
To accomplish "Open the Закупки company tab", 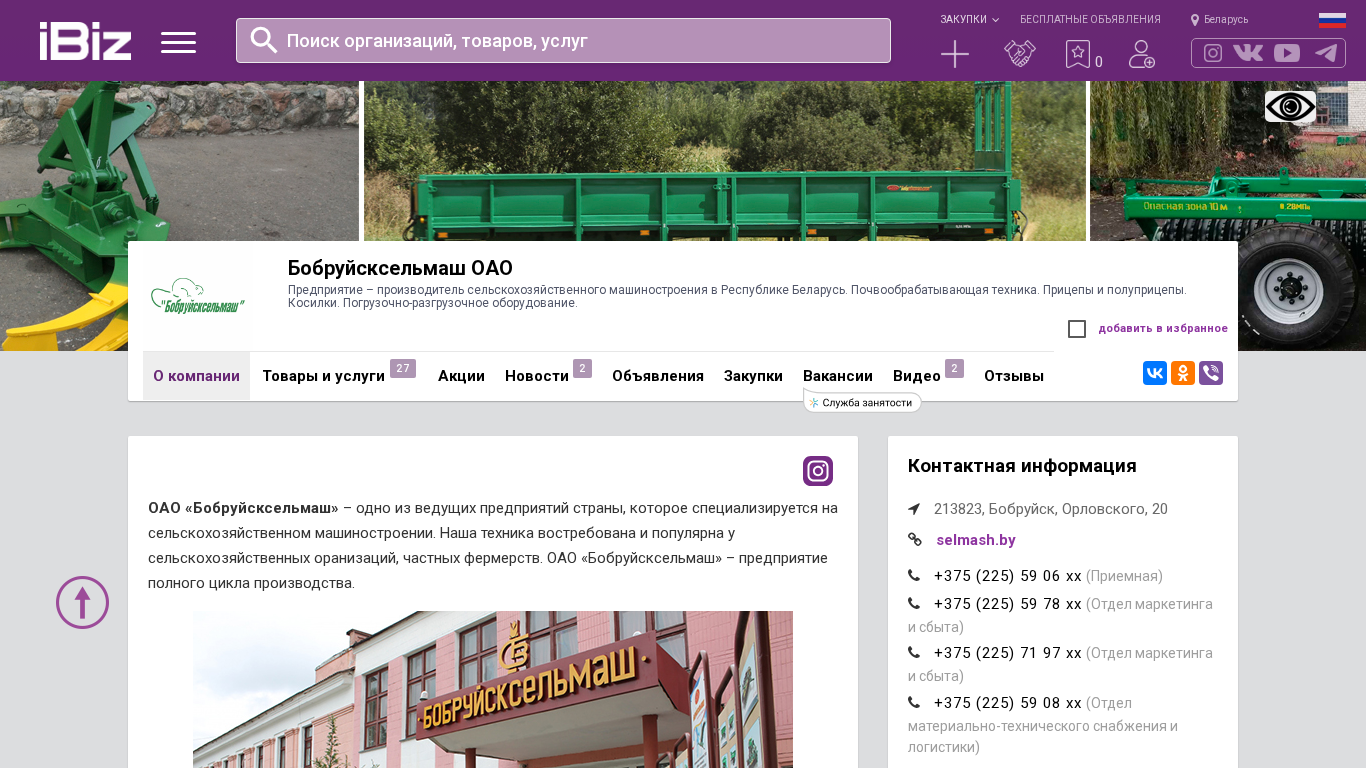I will [753, 376].
